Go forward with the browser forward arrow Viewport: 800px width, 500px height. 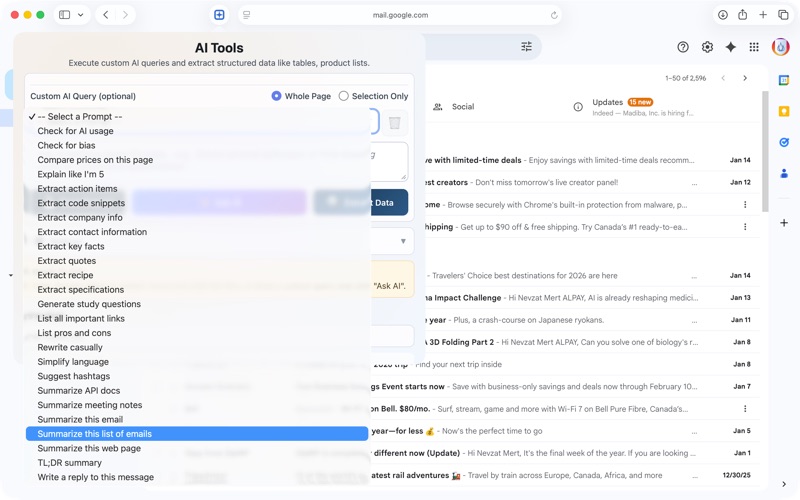click(x=125, y=15)
